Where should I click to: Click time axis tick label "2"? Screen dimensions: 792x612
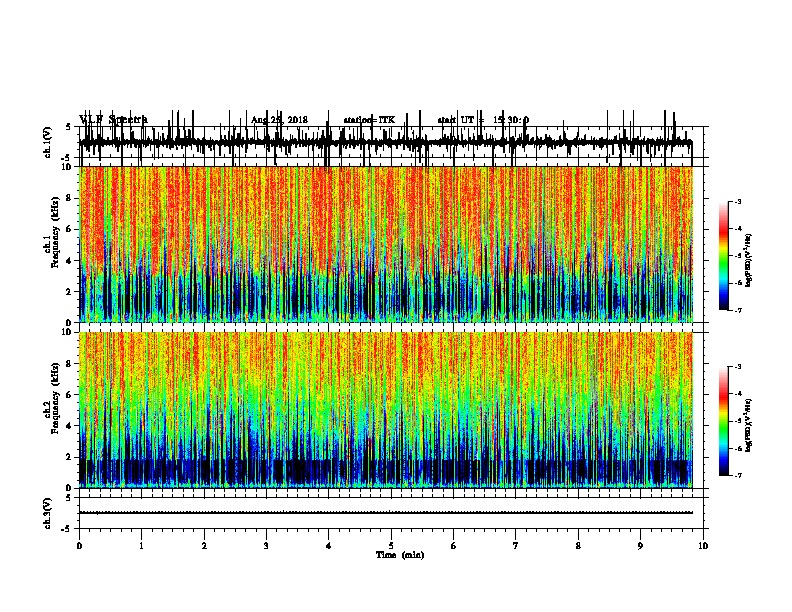coord(204,546)
